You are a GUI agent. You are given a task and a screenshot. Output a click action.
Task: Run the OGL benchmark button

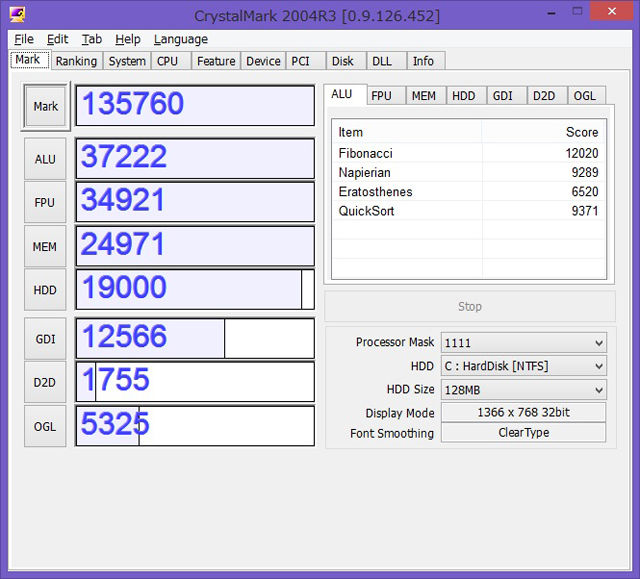[x=45, y=426]
